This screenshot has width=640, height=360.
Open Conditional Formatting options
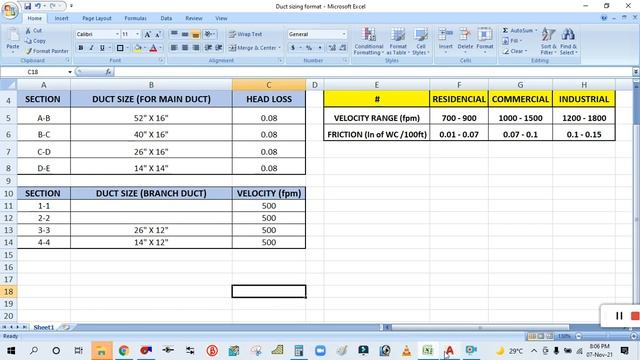[x=369, y=41]
